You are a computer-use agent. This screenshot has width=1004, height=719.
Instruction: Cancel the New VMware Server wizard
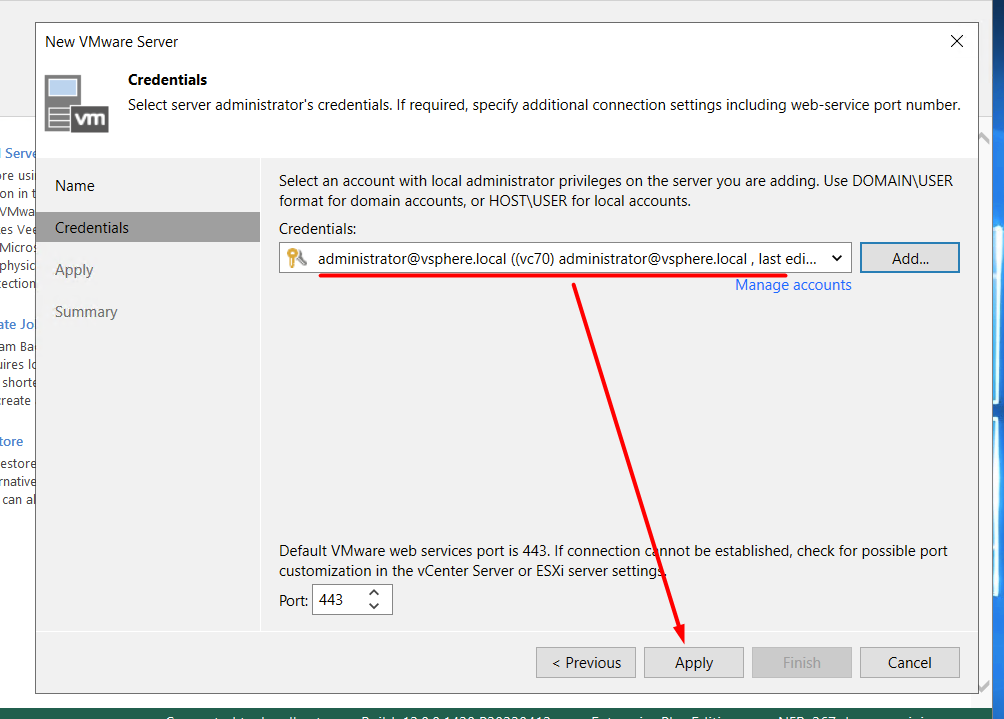tap(909, 662)
